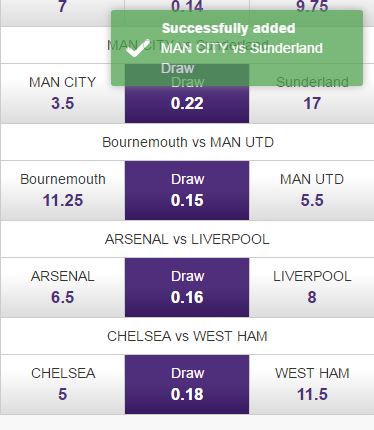The image size is (374, 430).
Task: Toggle Draw 0.18 for CHELSEA vs WEST HAM
Action: (x=187, y=384)
